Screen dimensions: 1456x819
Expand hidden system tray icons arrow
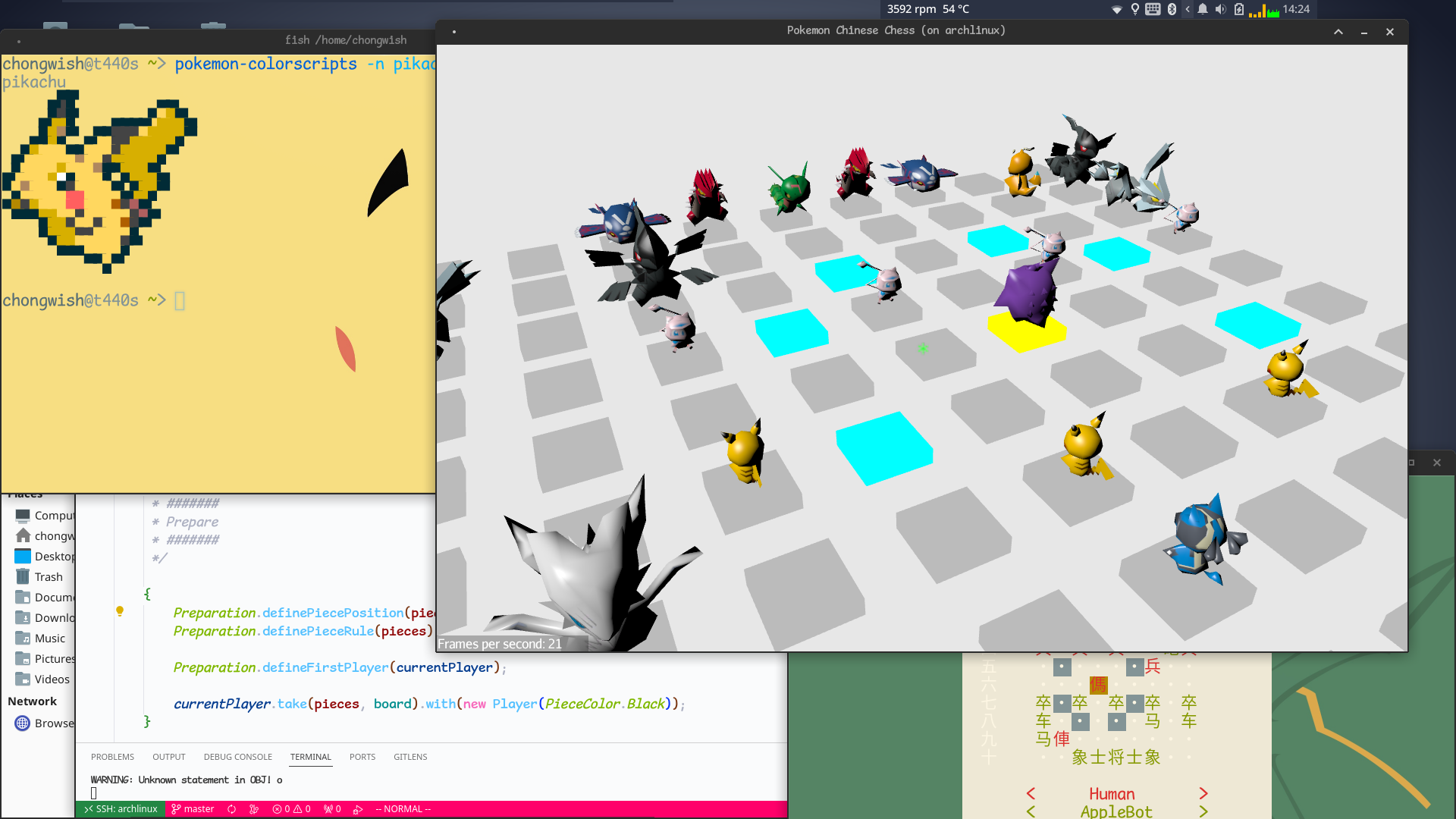(x=1188, y=9)
